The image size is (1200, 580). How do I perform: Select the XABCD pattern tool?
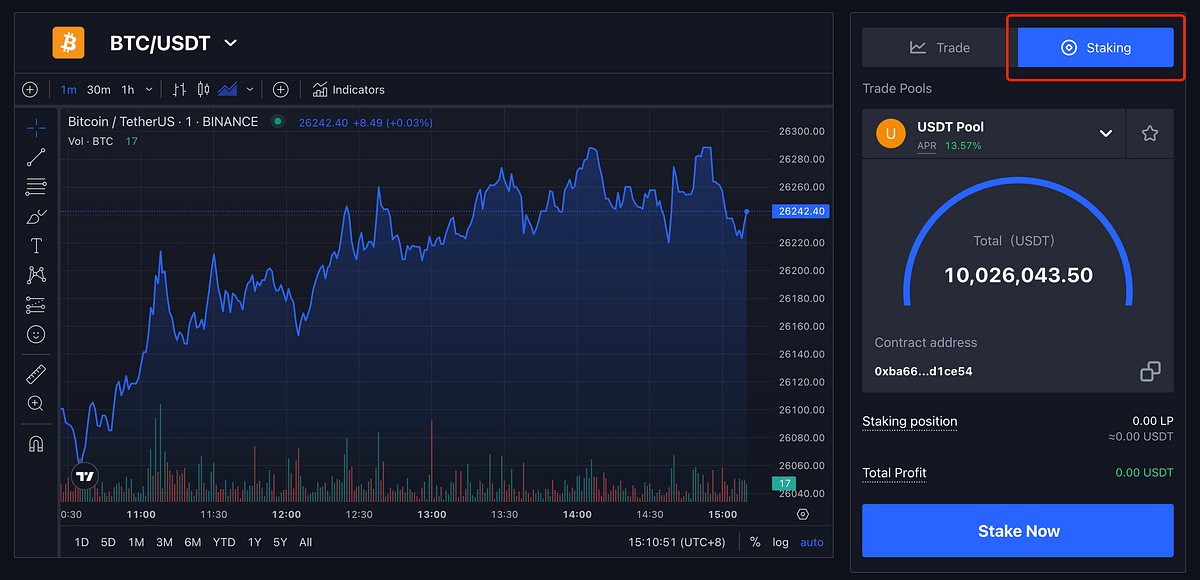point(36,275)
